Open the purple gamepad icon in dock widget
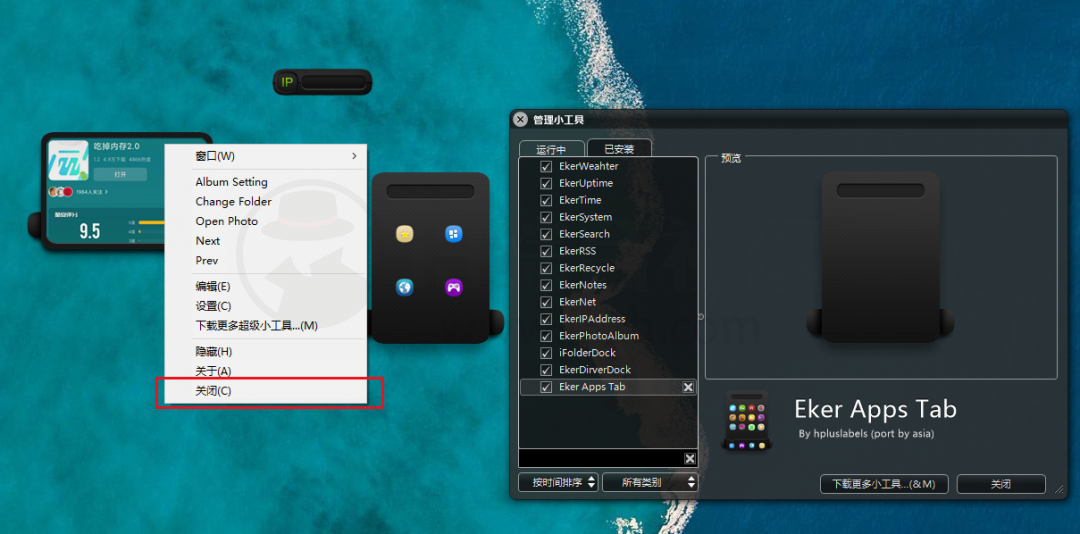Screen dimensions: 1080x534 tap(453, 287)
